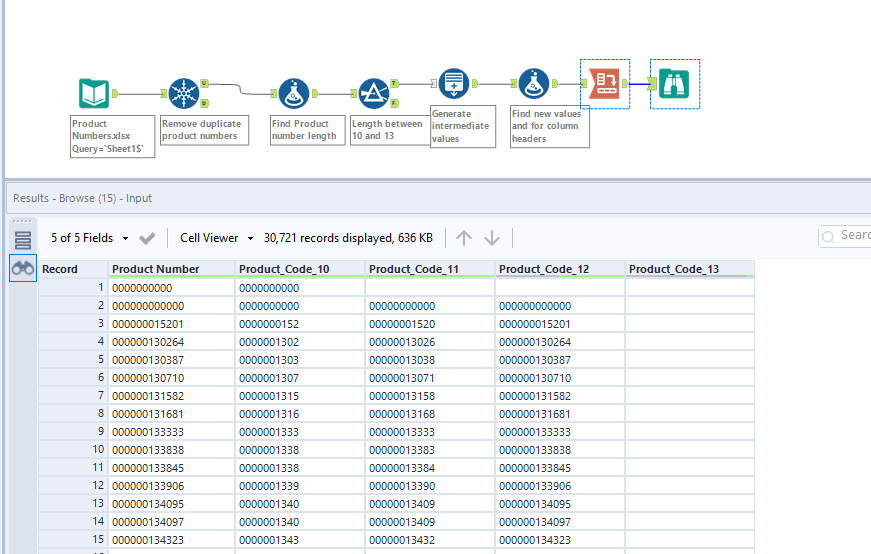The height and width of the screenshot is (554, 871).
Task: Click the Input Data tool's output anchor
Action: tap(115, 93)
